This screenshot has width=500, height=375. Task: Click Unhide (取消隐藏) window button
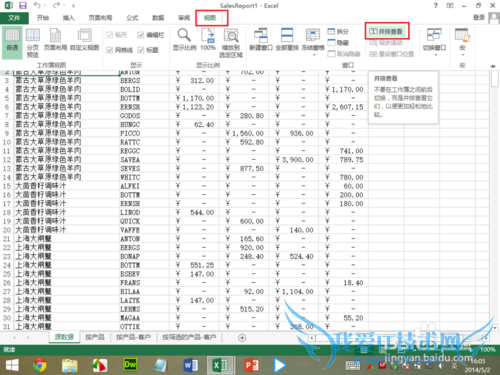click(x=344, y=54)
